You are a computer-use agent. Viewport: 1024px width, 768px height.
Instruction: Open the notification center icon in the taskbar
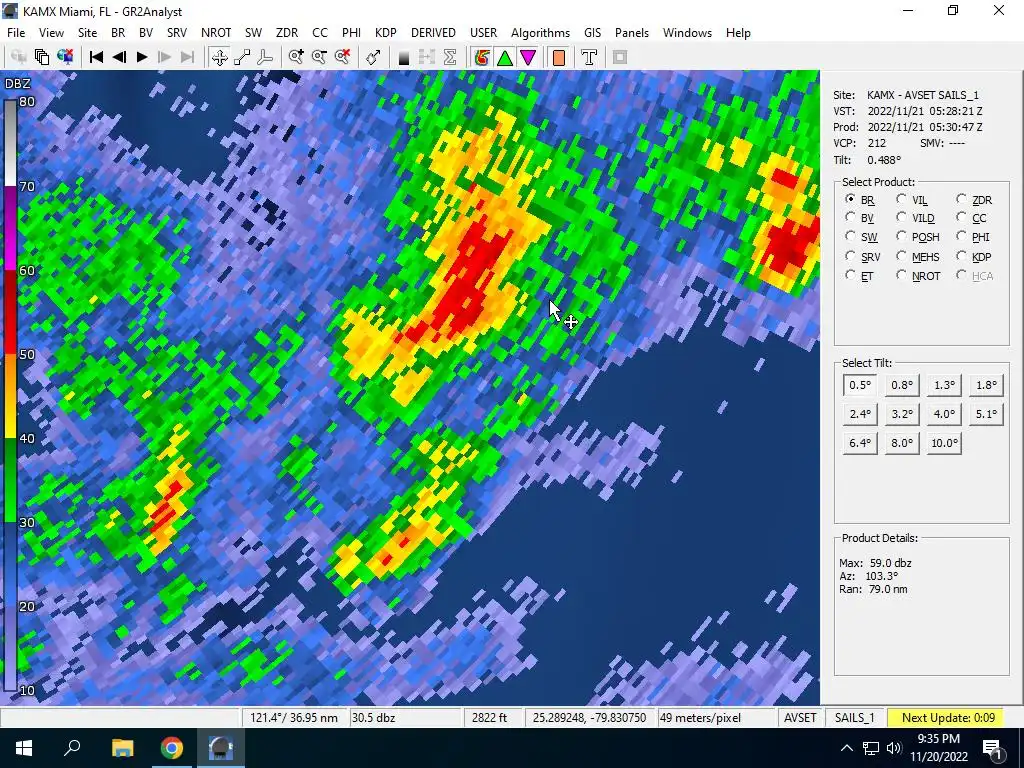point(992,748)
